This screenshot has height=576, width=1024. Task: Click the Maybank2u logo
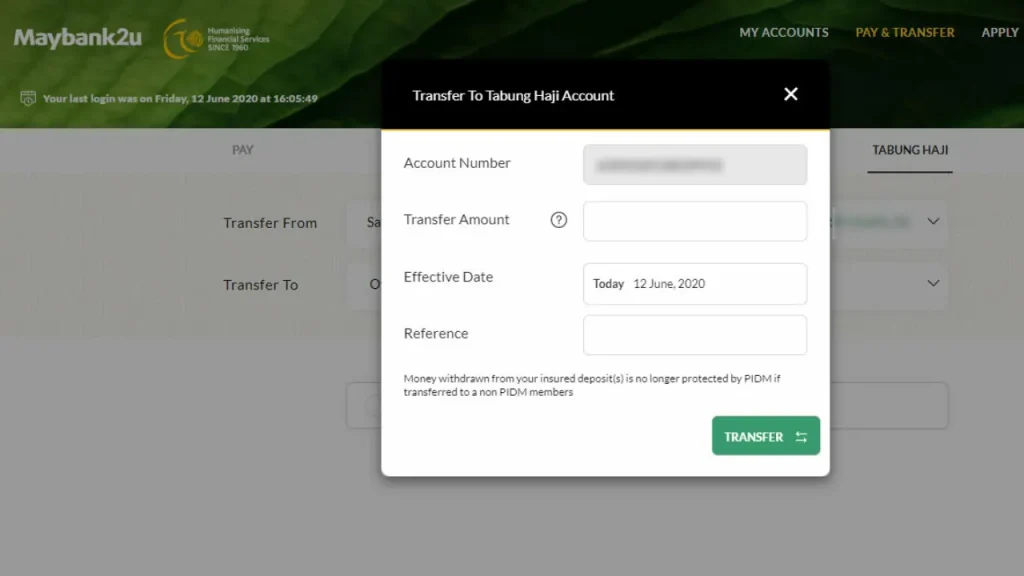click(78, 38)
